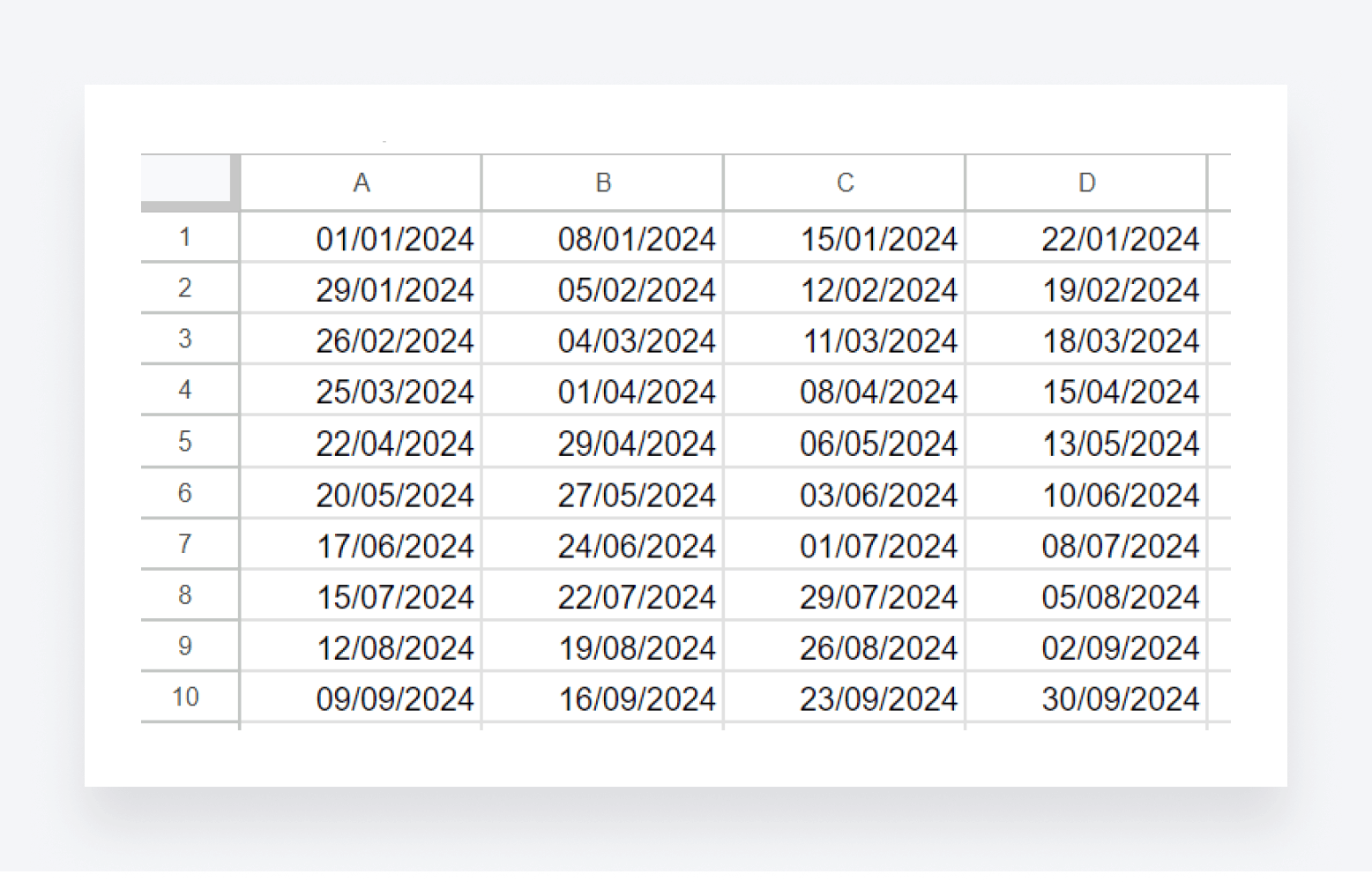Click cell containing 16/09/2024
Image resolution: width=1372 pixels, height=882 pixels.
(602, 697)
